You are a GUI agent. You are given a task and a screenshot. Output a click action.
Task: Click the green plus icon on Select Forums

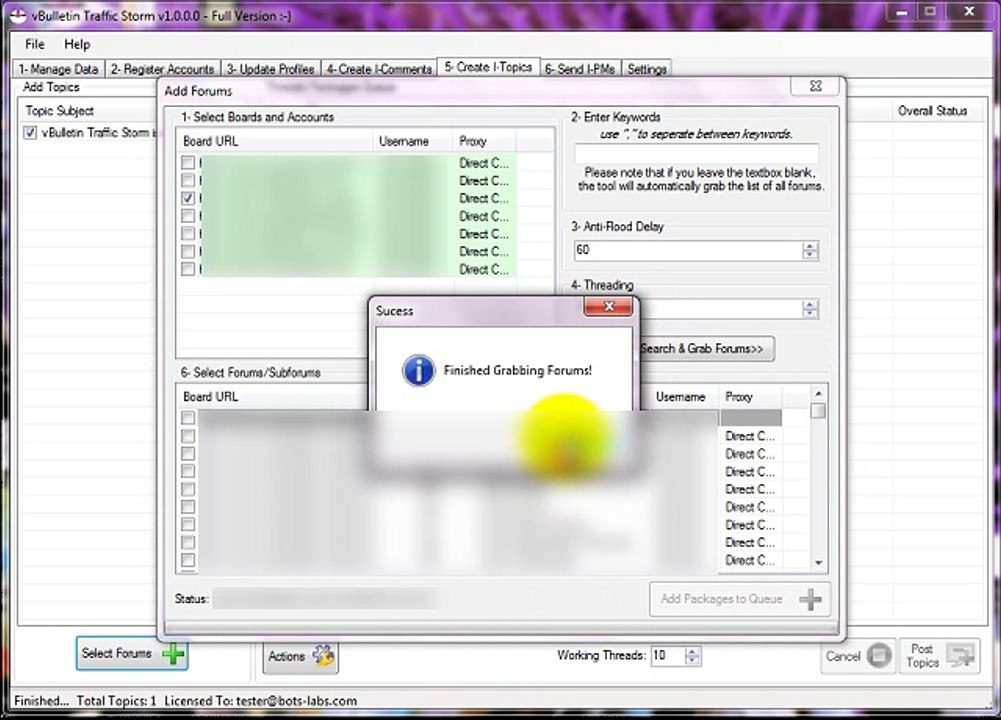tap(173, 654)
